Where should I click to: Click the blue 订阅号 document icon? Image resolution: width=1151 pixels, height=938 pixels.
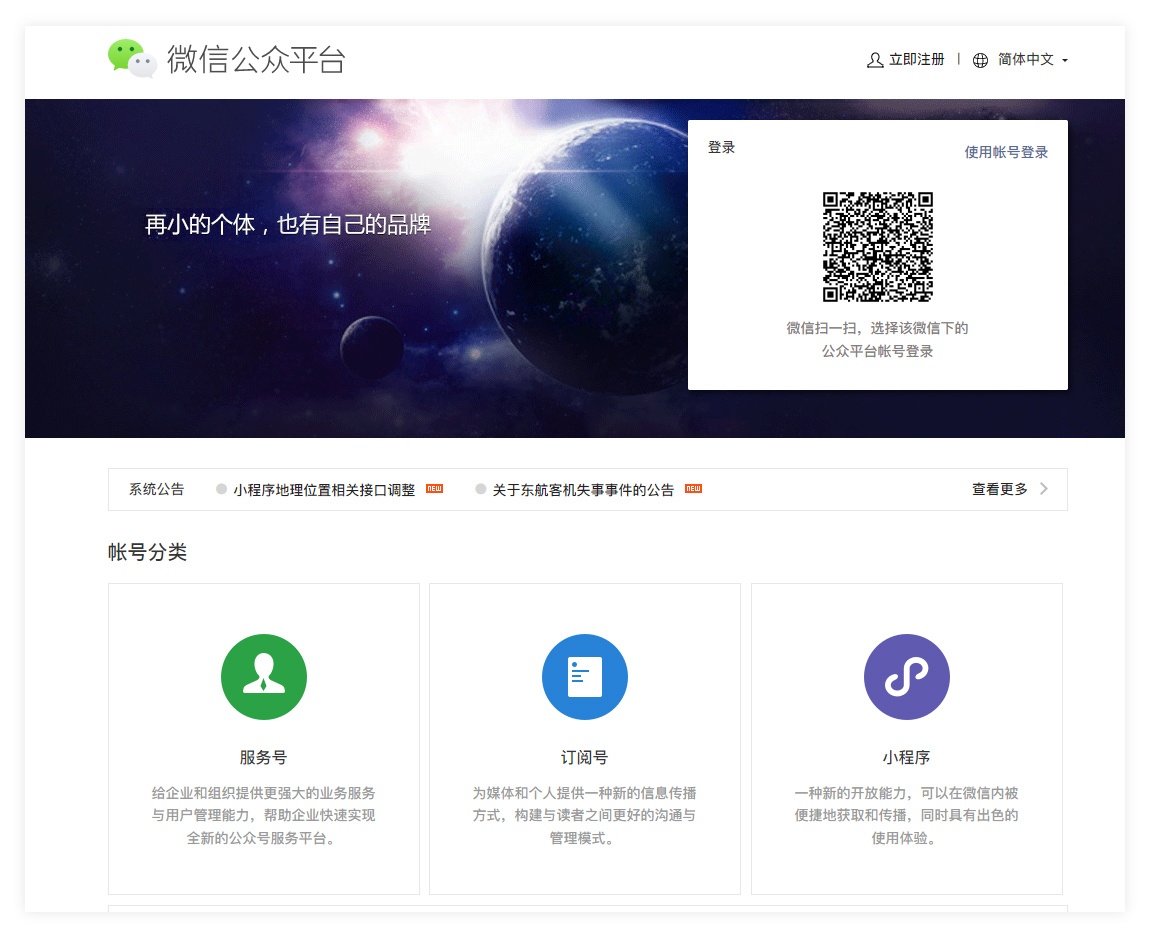585,677
